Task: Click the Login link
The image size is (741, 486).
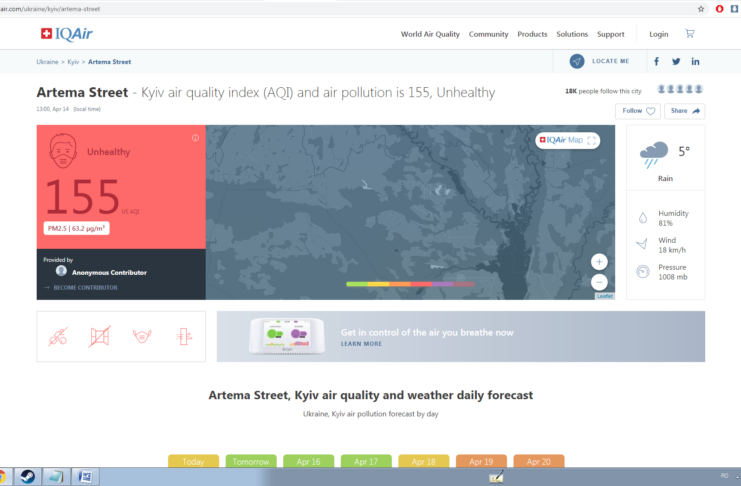Action: [659, 34]
